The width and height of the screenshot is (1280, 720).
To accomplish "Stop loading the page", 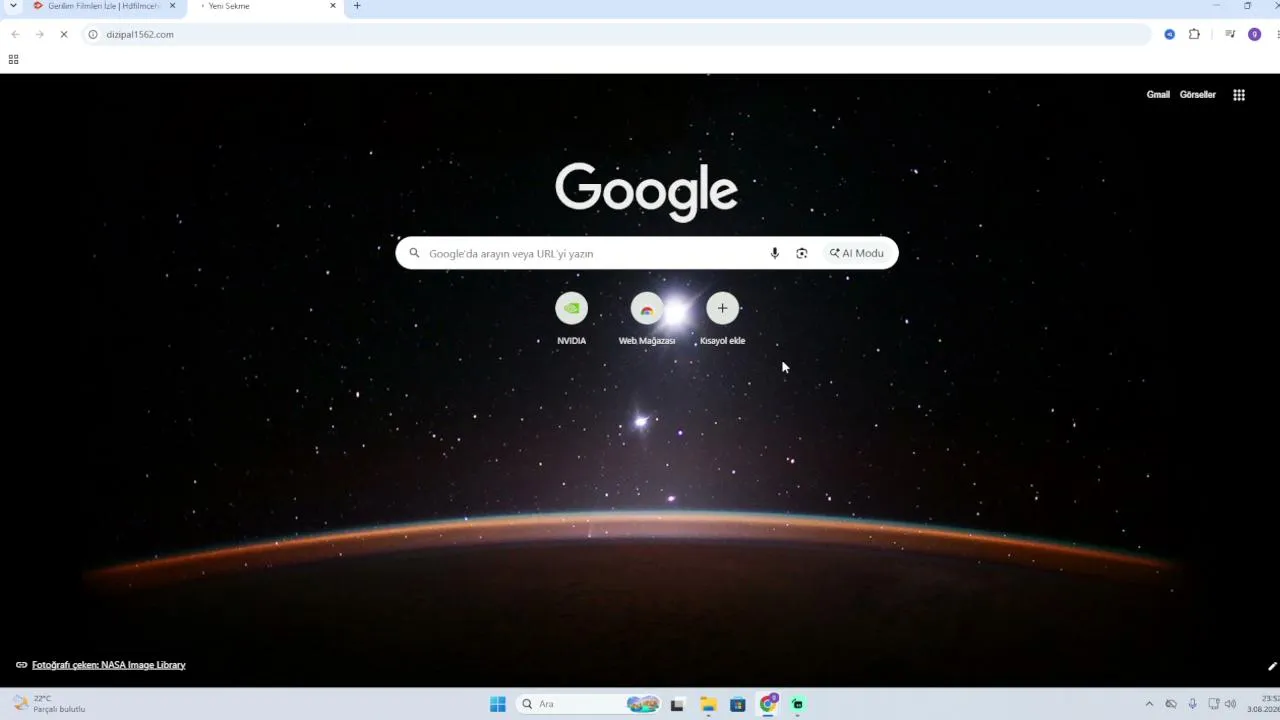I will (x=63, y=34).
